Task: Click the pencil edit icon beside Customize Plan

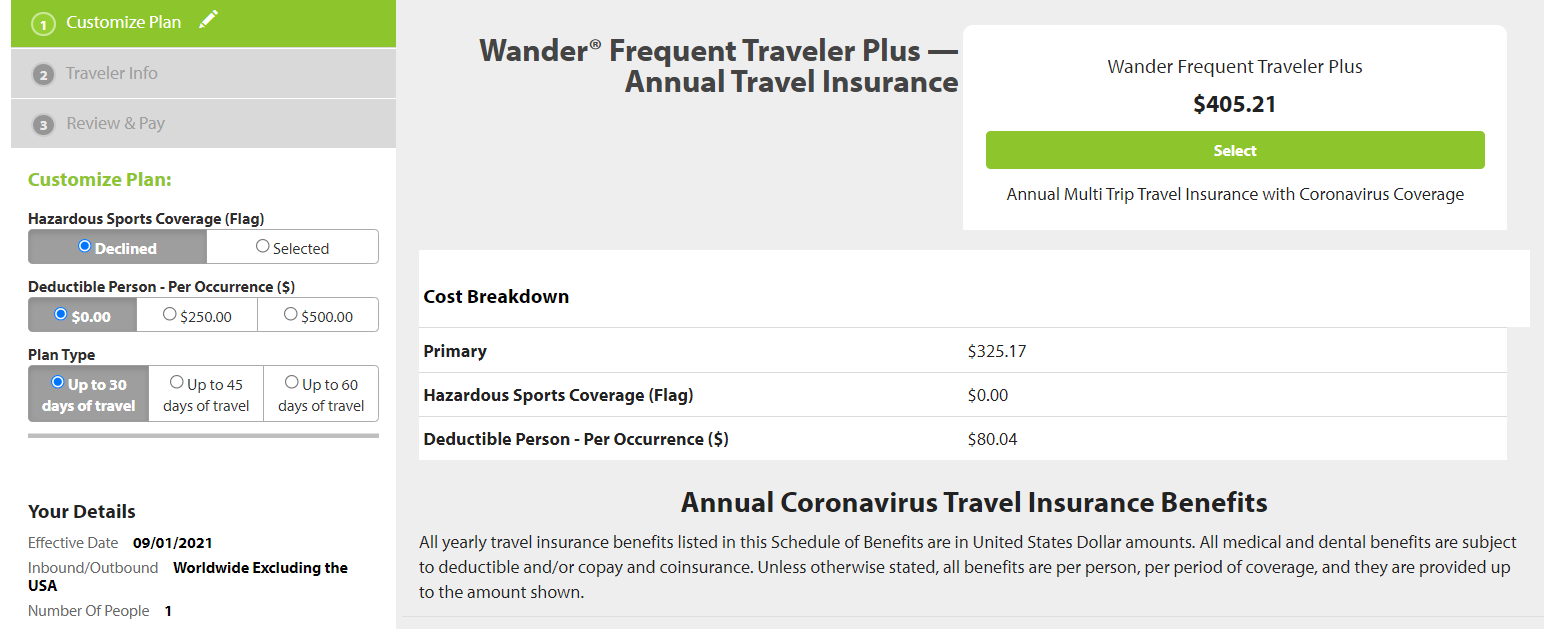Action: tap(208, 19)
